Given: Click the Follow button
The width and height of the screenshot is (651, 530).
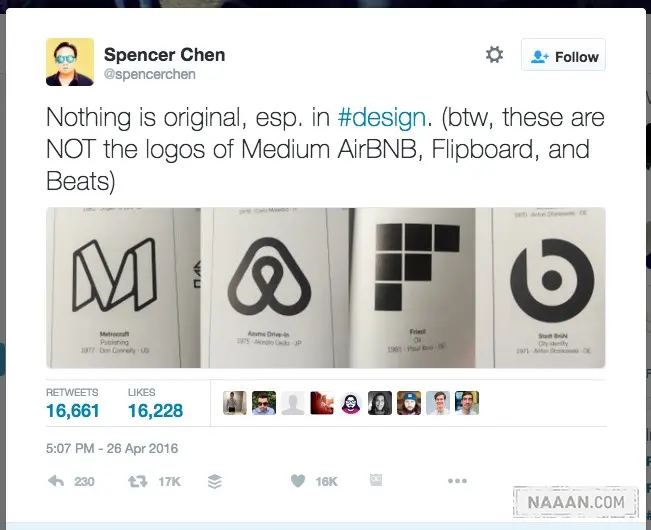Looking at the screenshot, I should [x=563, y=55].
